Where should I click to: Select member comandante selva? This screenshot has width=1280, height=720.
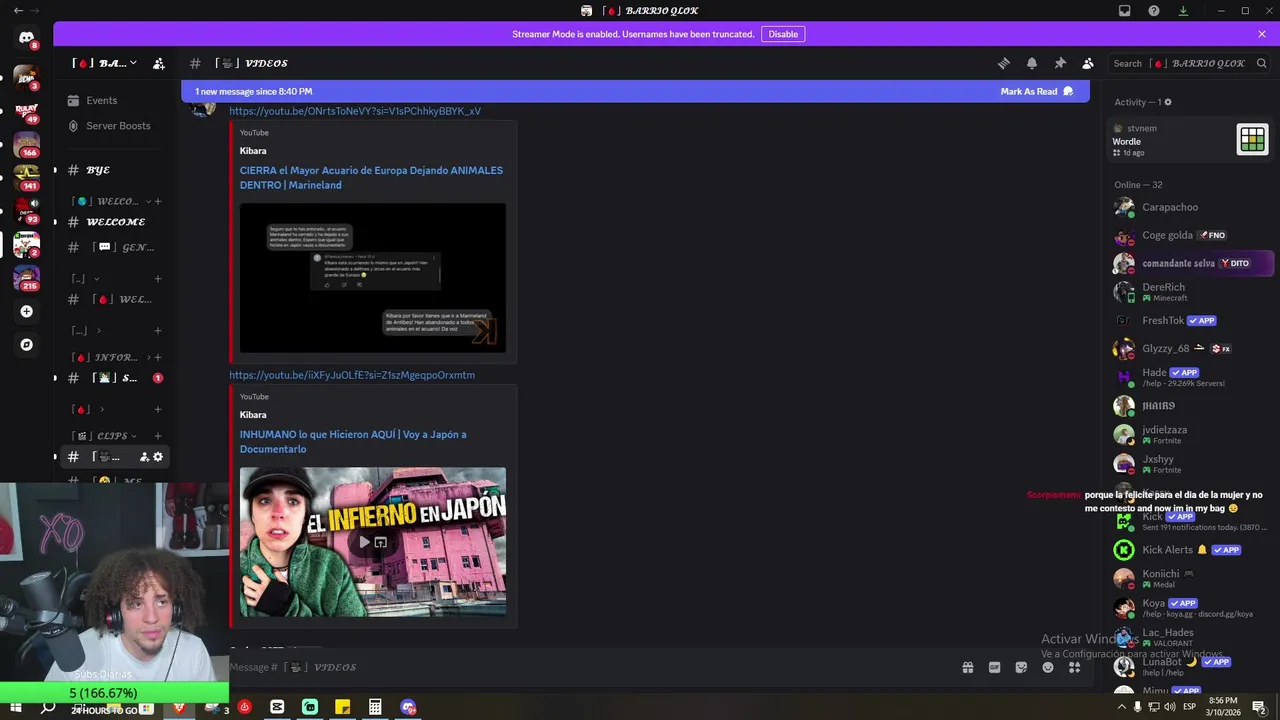pyautogui.click(x=1191, y=263)
